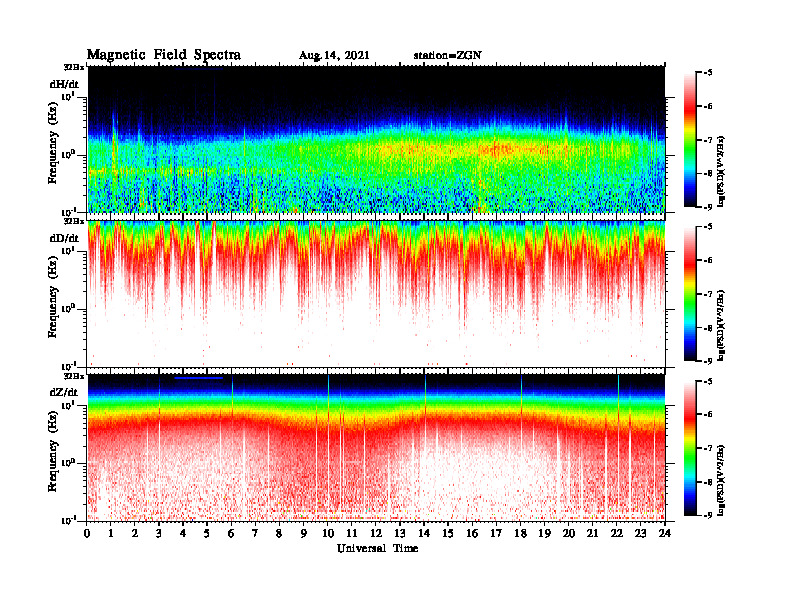792x612 pixels.
Task: Click hour tick label "3" on time axis
Action: pos(159,534)
